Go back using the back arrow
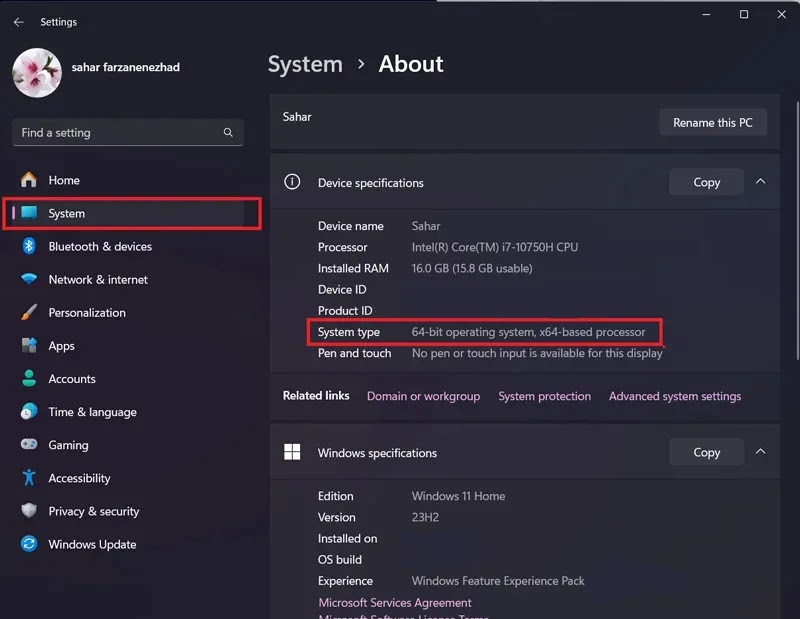 coord(18,22)
